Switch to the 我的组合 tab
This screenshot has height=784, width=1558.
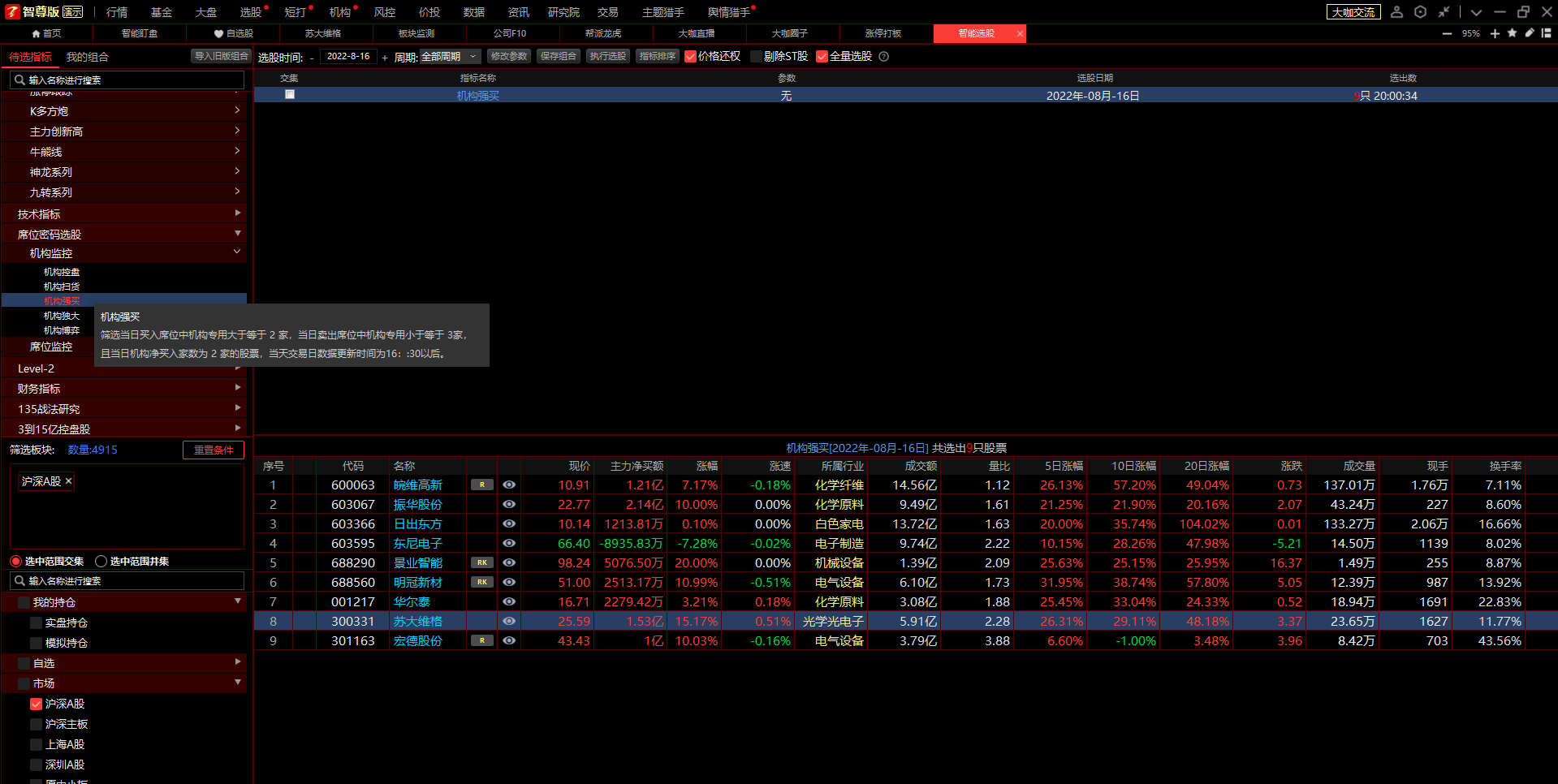tap(88, 57)
